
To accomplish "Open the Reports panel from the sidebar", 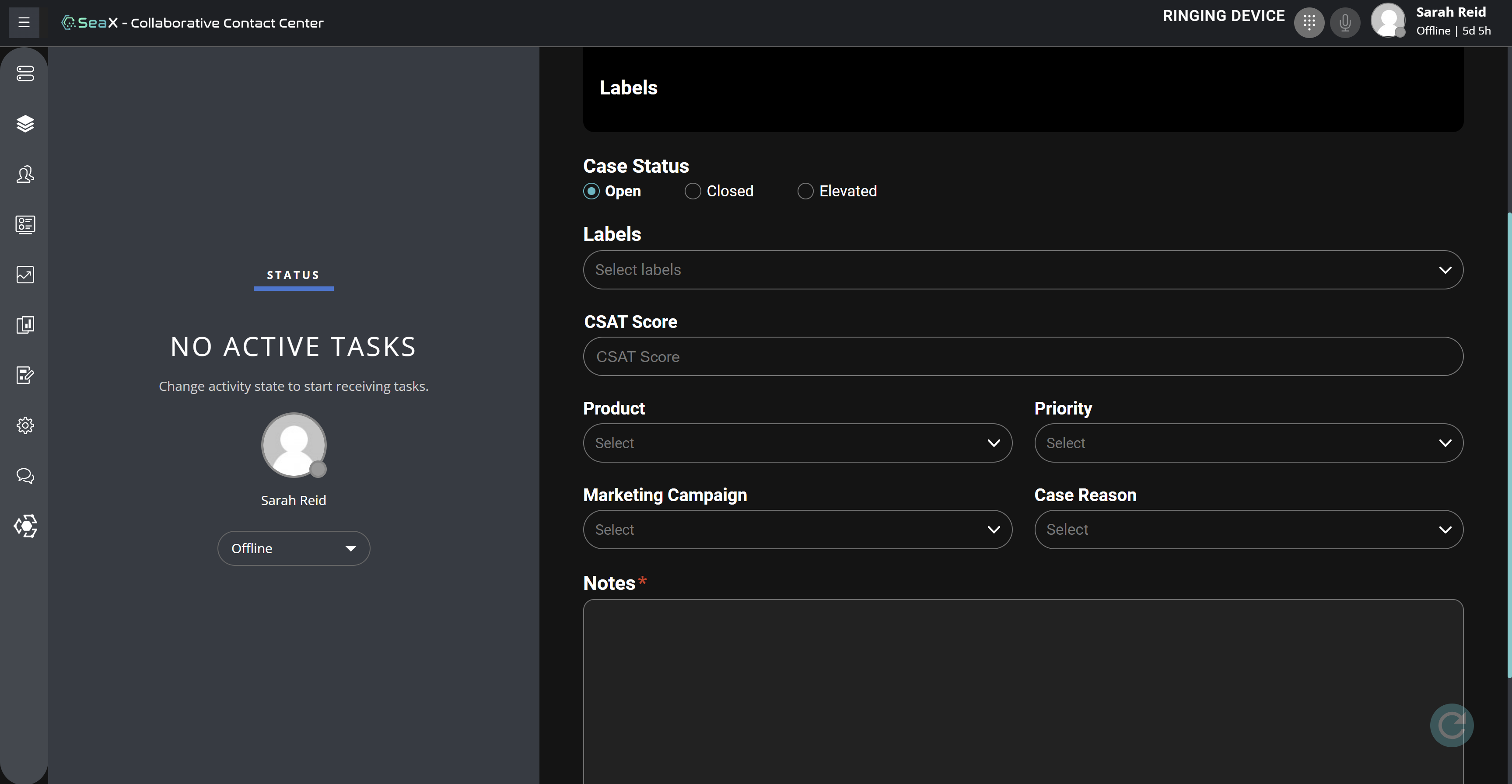I will coord(24,325).
